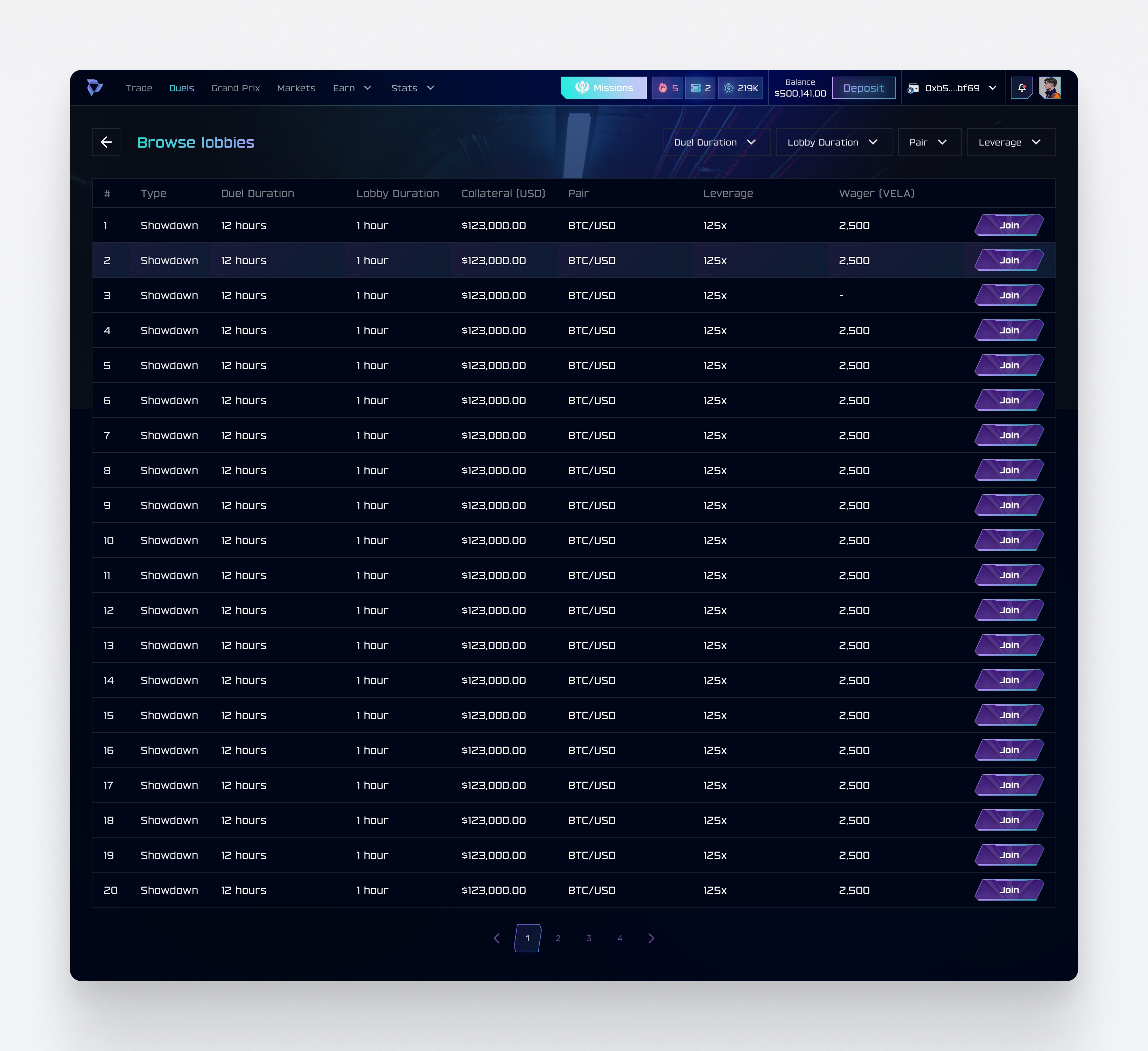Click the ticket counter badge
Viewport: 1148px width, 1051px height.
700,88
